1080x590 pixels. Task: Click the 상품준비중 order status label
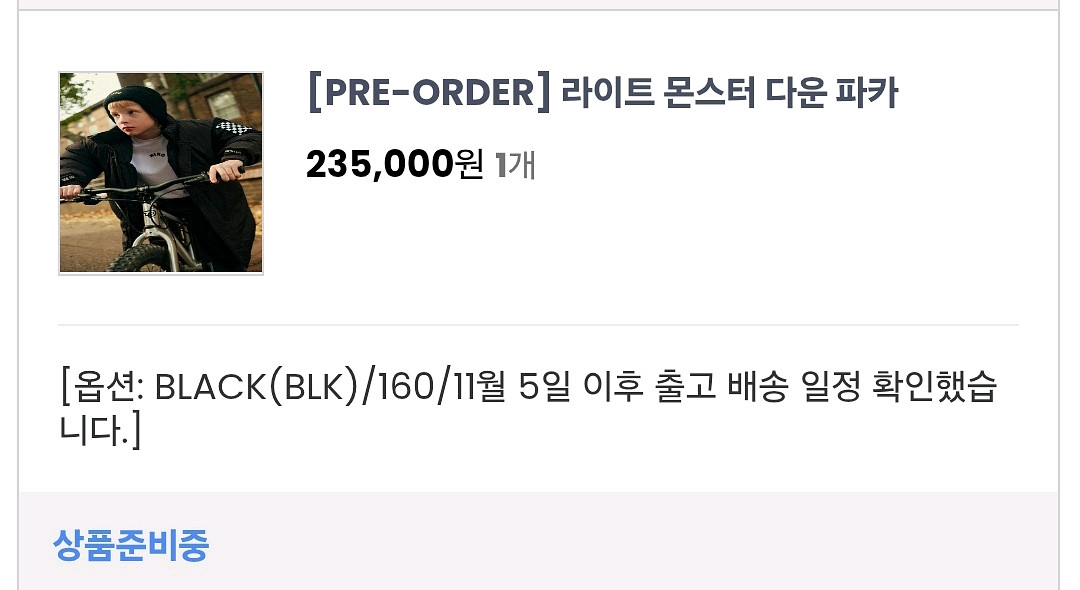(x=131, y=545)
